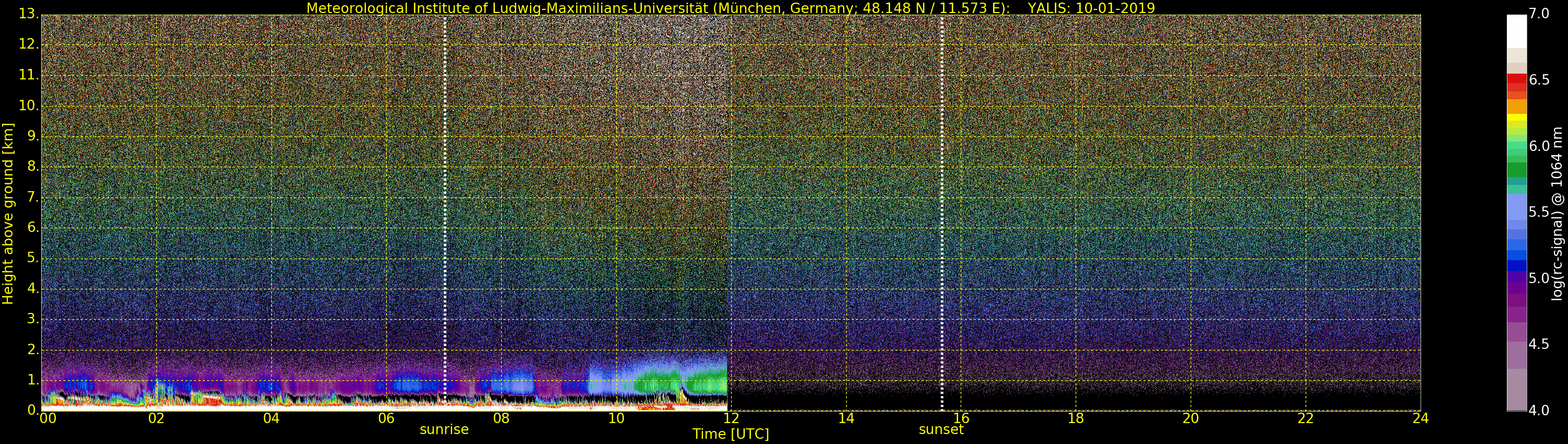
Task: Click the time axis tick label 24
Action: tap(1421, 418)
